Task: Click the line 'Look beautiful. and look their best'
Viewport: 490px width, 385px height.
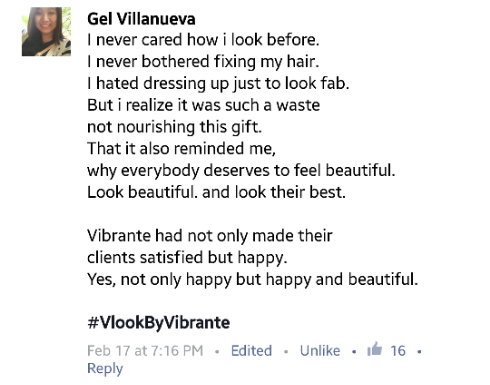Action: pos(216,192)
